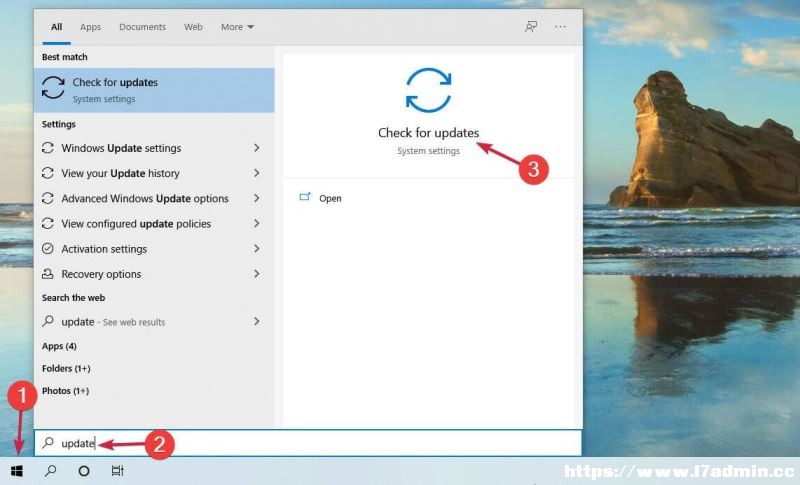Open the three-dots options menu in search panel
This screenshot has height=485, width=800.
(560, 27)
